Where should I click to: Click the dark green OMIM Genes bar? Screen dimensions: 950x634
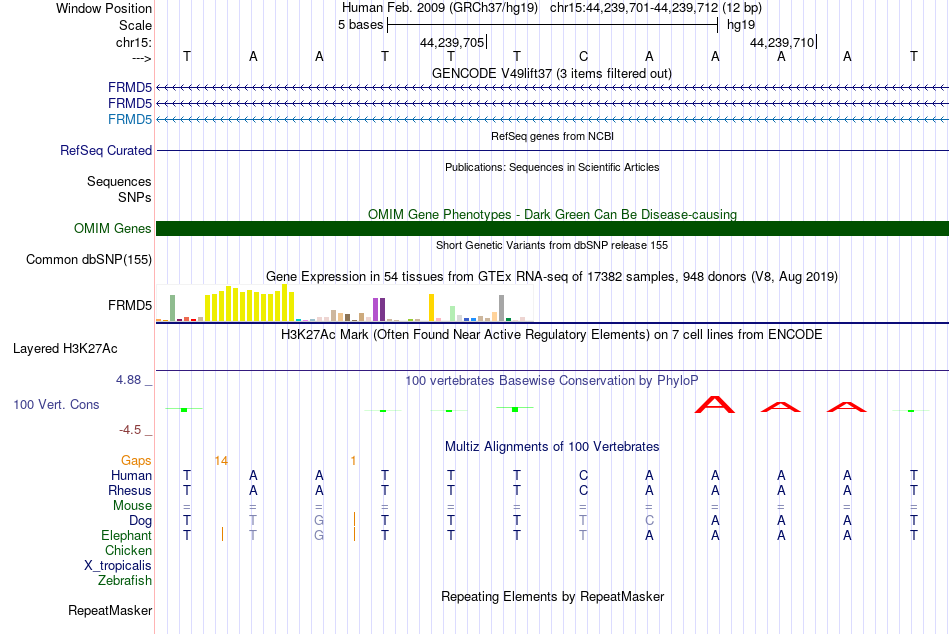tap(552, 229)
